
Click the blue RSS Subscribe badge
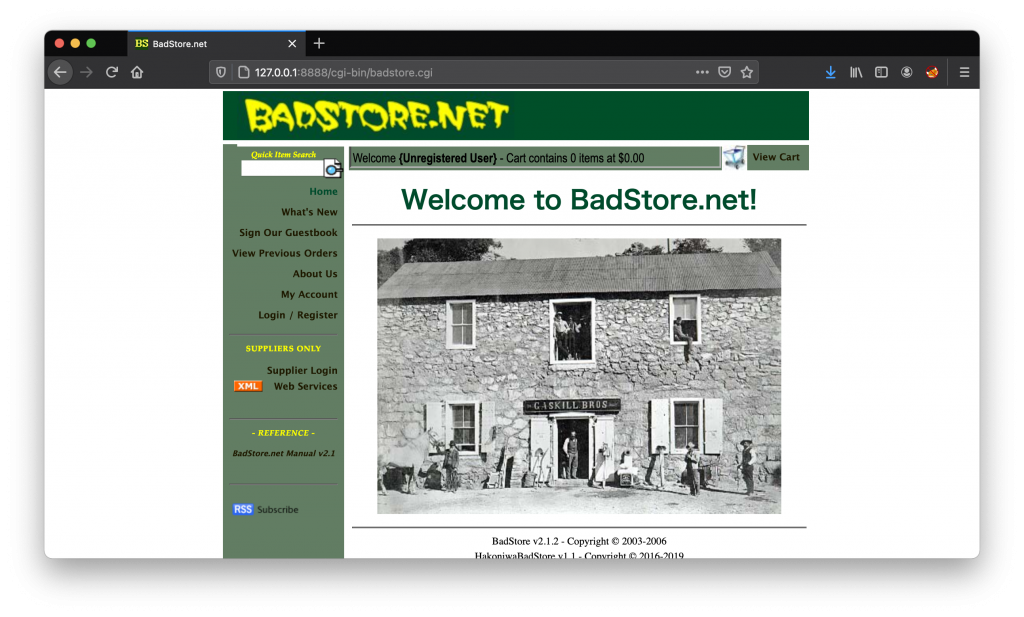(x=243, y=509)
